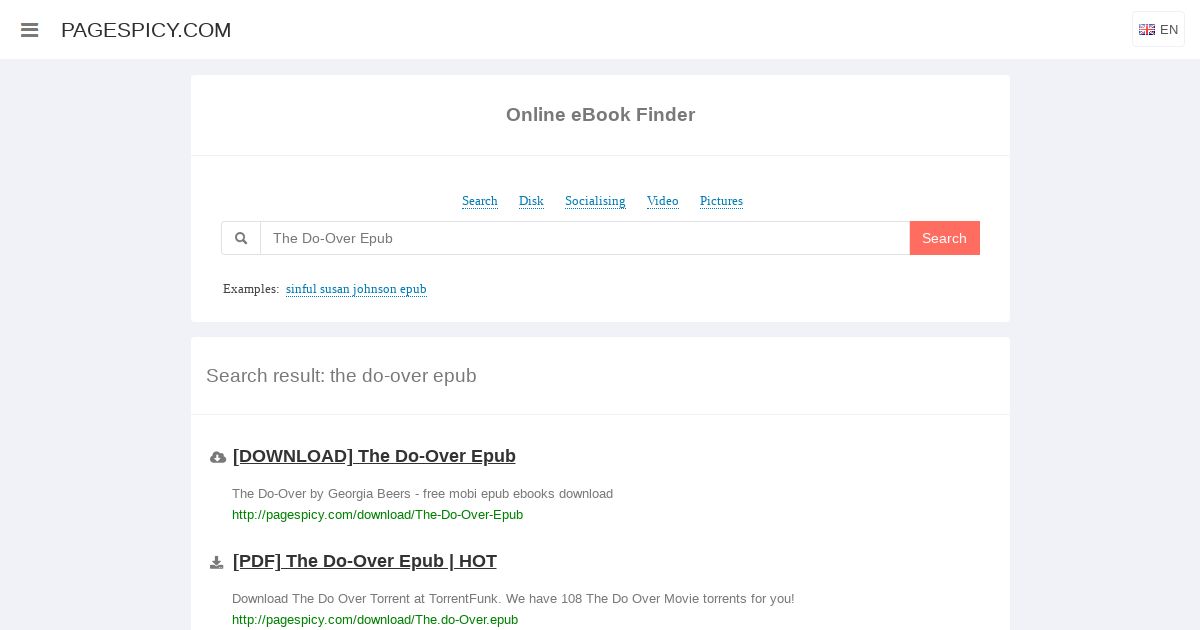Click the UK flag icon
Viewport: 1200px width, 630px height.
pyautogui.click(x=1147, y=30)
